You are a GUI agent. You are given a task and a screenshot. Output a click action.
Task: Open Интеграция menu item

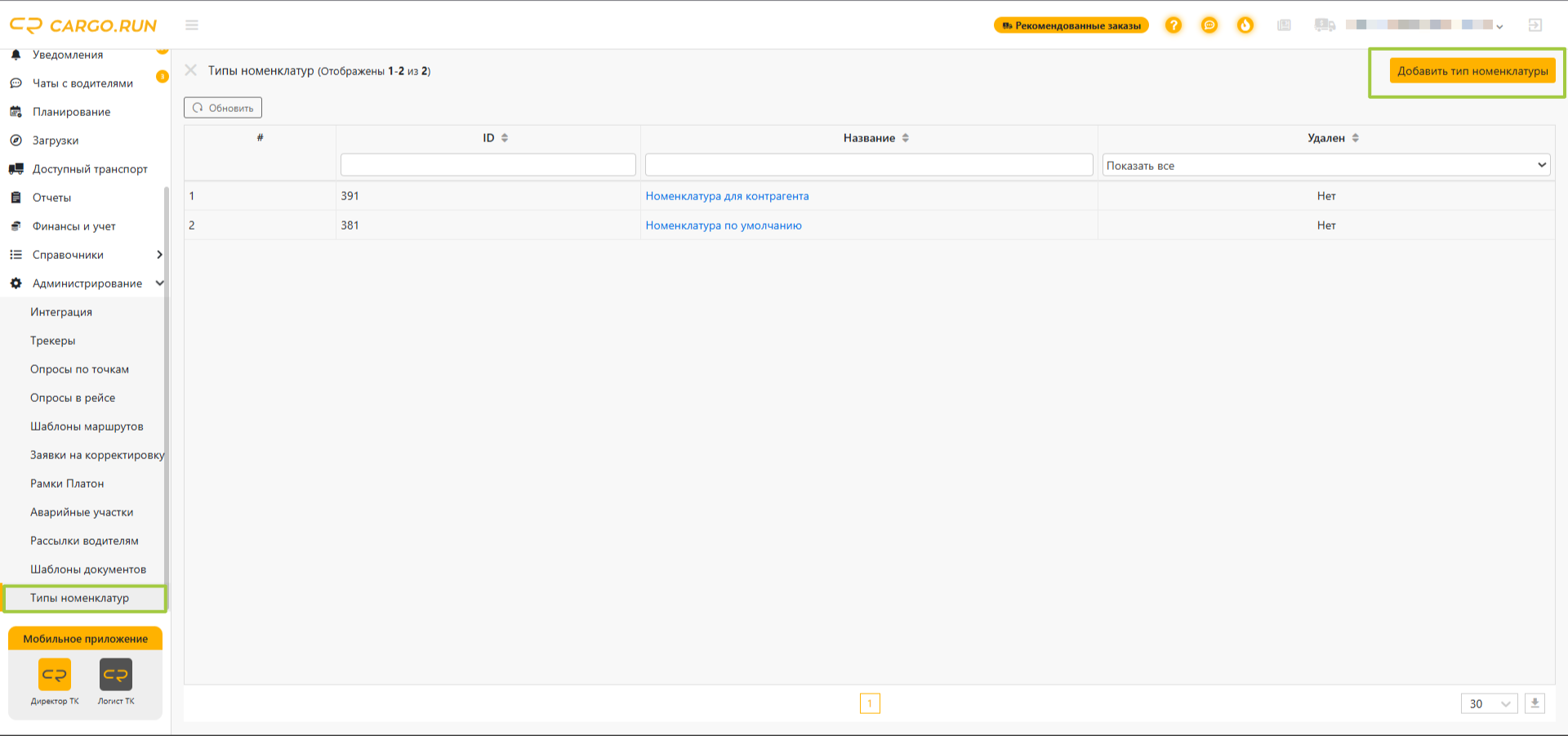coord(61,312)
